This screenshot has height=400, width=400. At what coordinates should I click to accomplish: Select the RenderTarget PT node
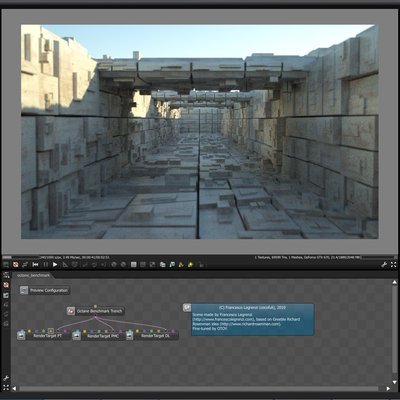44,336
